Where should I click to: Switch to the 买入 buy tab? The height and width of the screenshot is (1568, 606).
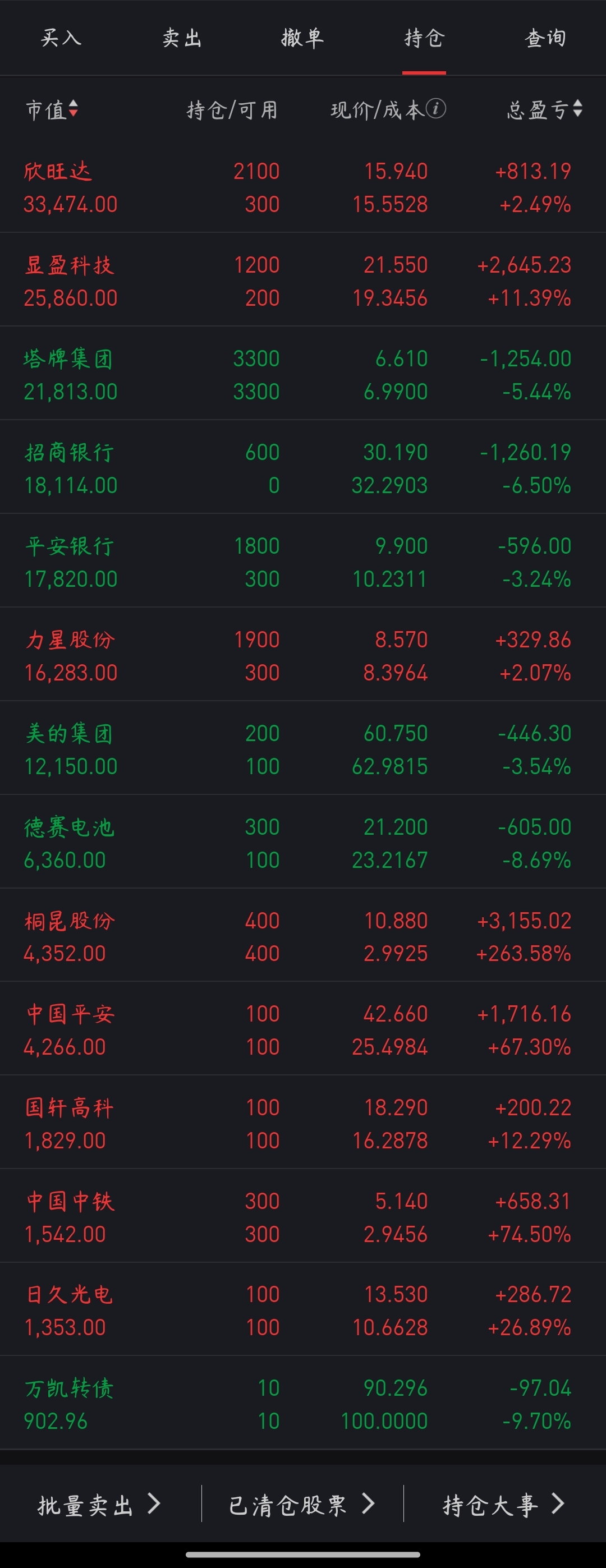61,38
